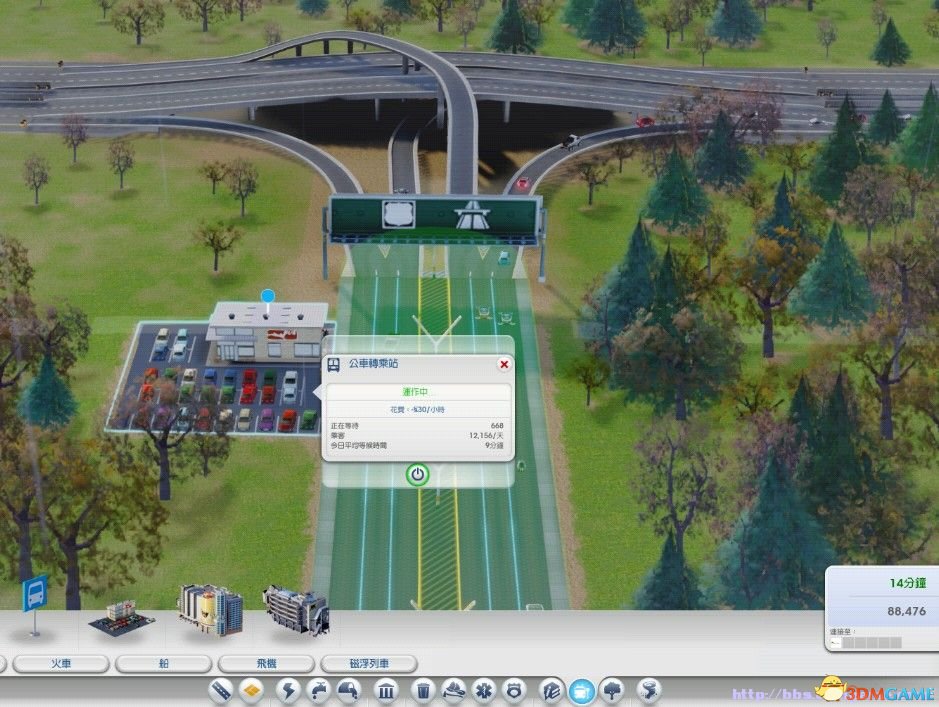Open the Fire services menu
939x707 pixels.
[x=453, y=691]
